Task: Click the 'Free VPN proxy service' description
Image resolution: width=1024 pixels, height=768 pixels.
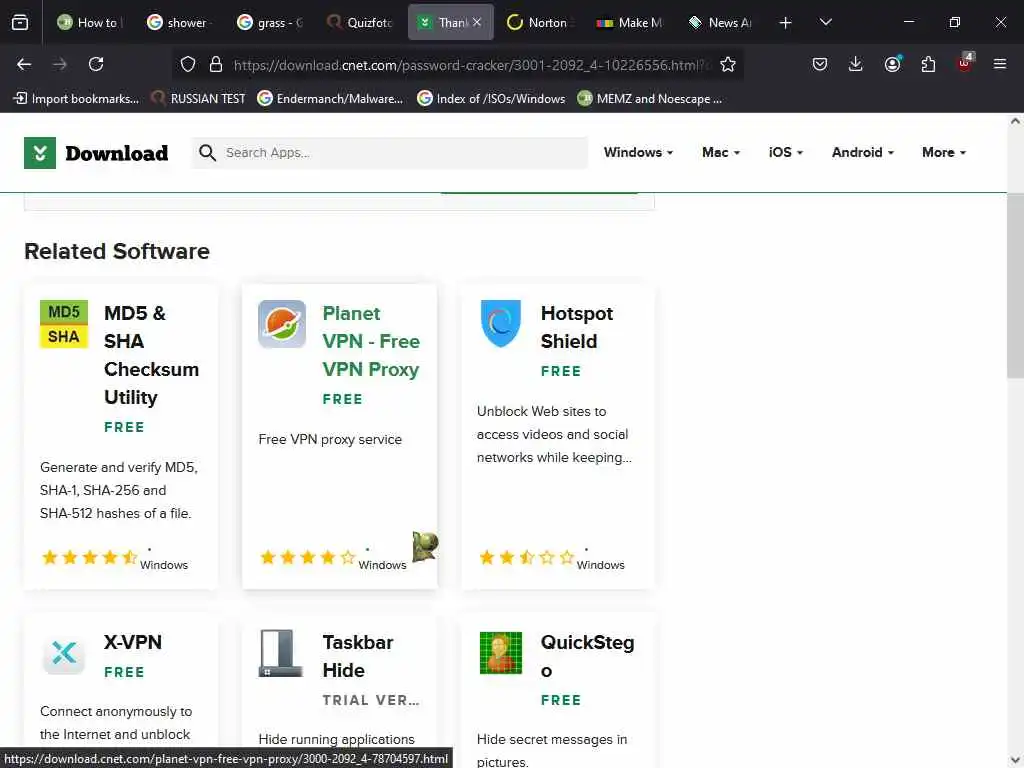Action: 330,440
